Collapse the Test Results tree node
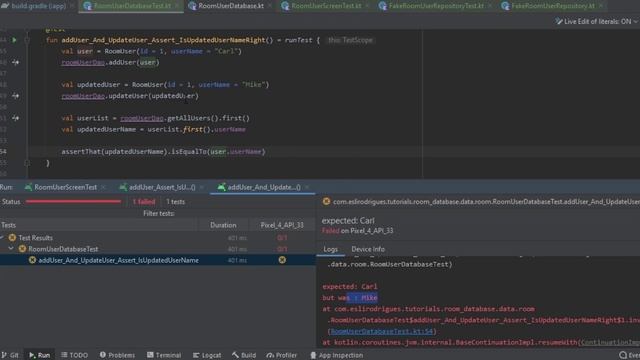The image size is (640, 360). pos(2,238)
